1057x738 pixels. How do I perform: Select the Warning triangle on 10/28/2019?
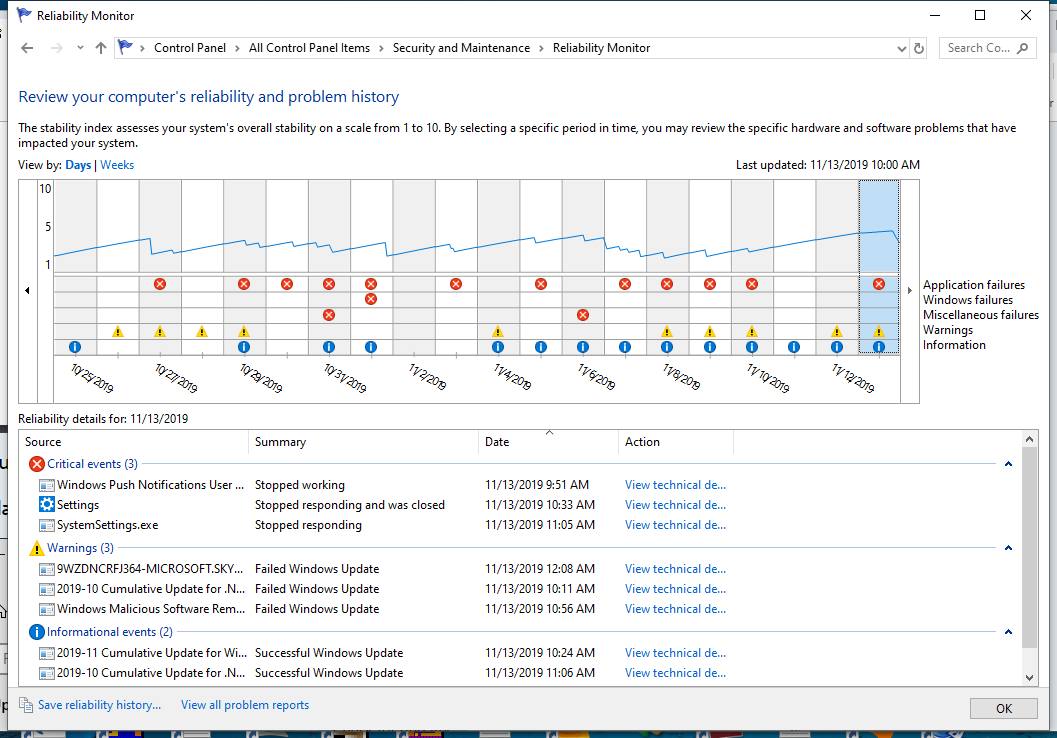coord(202,331)
